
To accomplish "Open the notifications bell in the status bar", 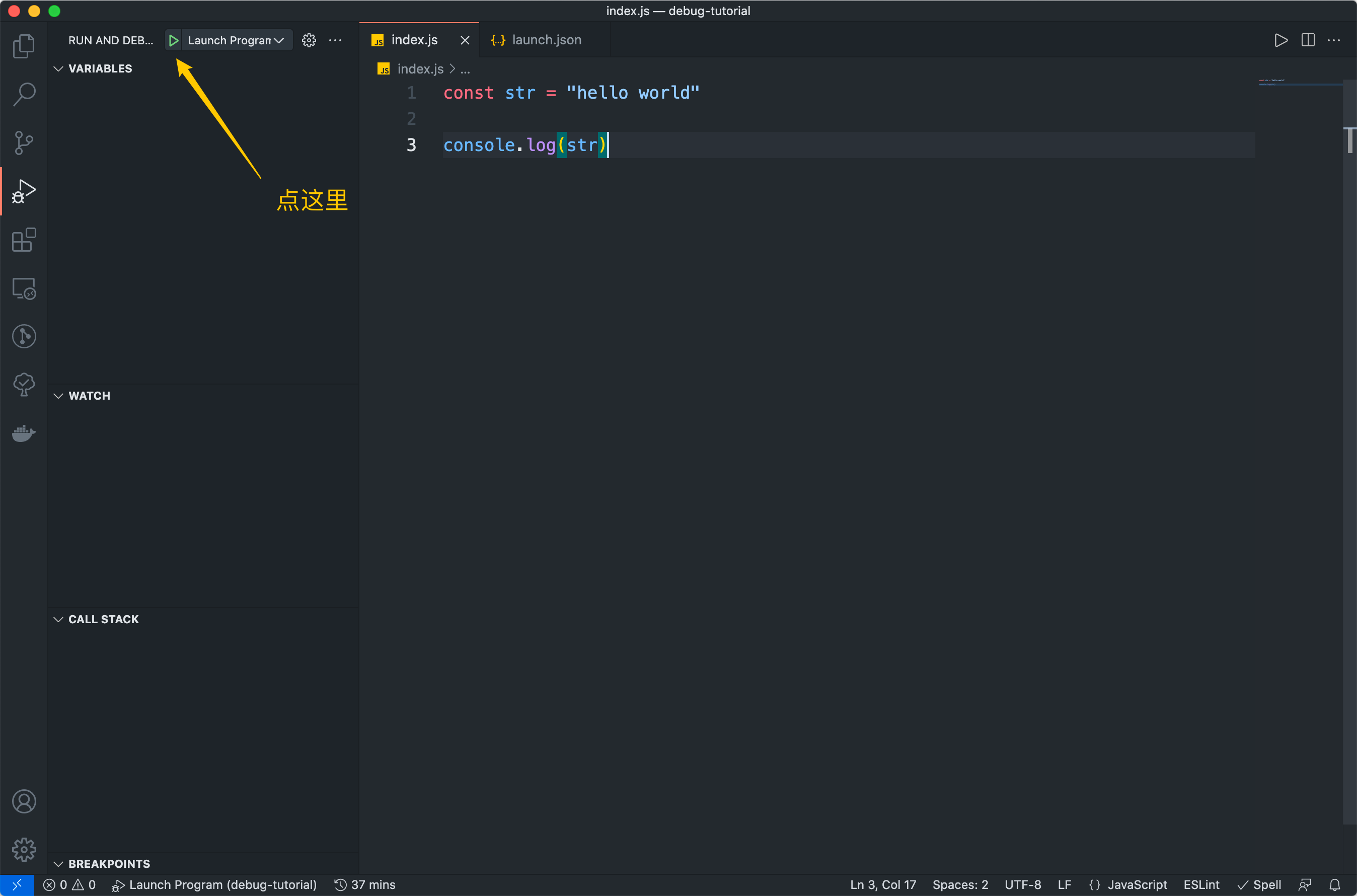I will 1334,884.
